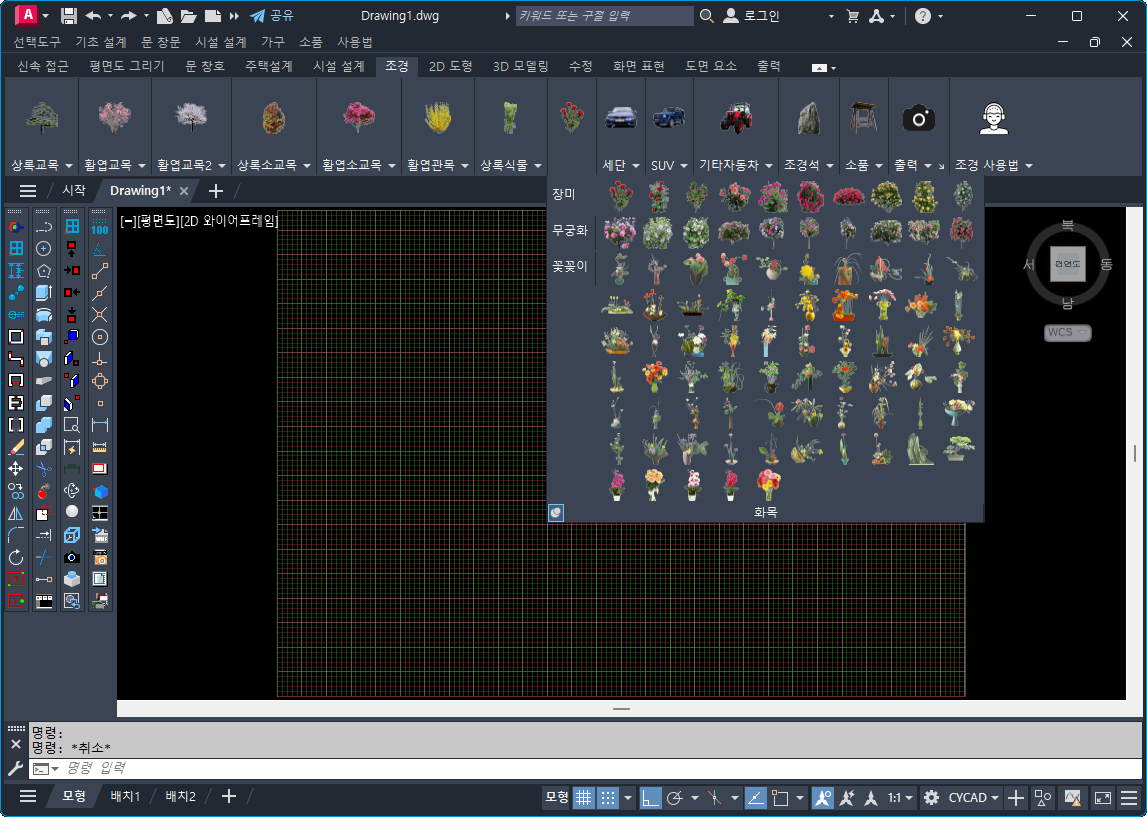Image resolution: width=1147 pixels, height=817 pixels.
Task: Open the 1:1 annotation scale dropdown
Action: point(900,797)
